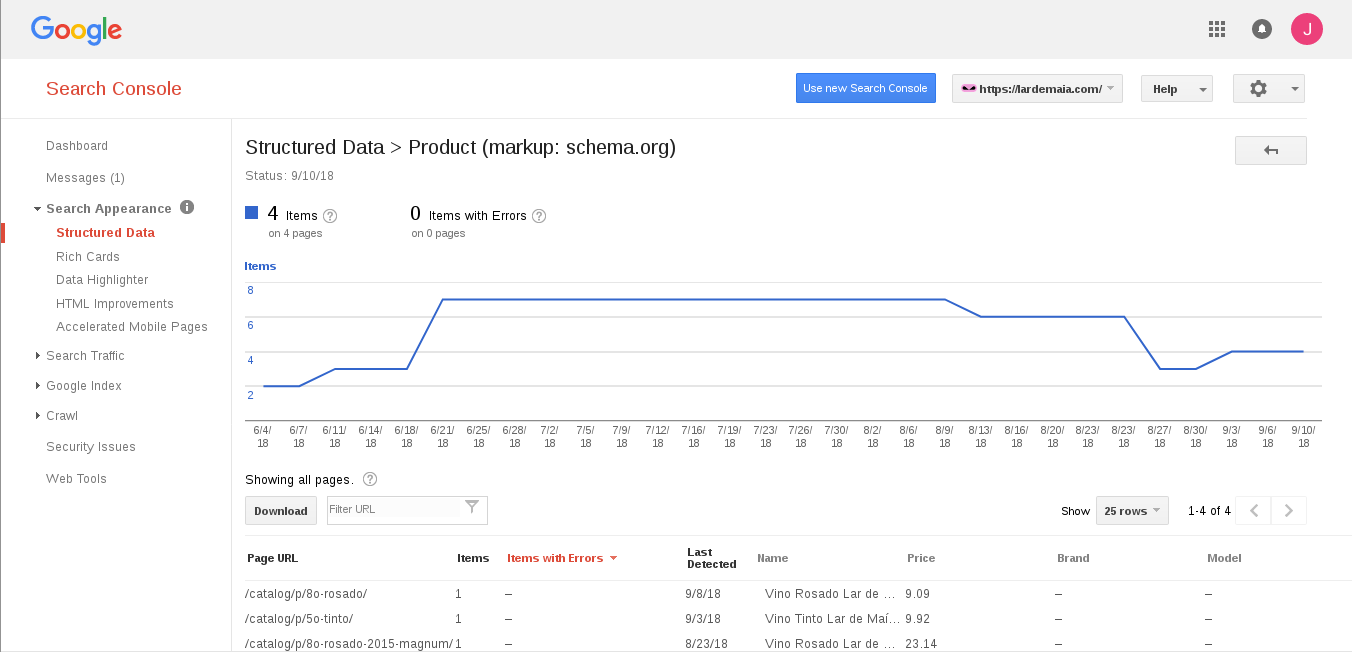This screenshot has width=1352, height=652.
Task: Click last detected date 9/3/18
Action: point(703,619)
